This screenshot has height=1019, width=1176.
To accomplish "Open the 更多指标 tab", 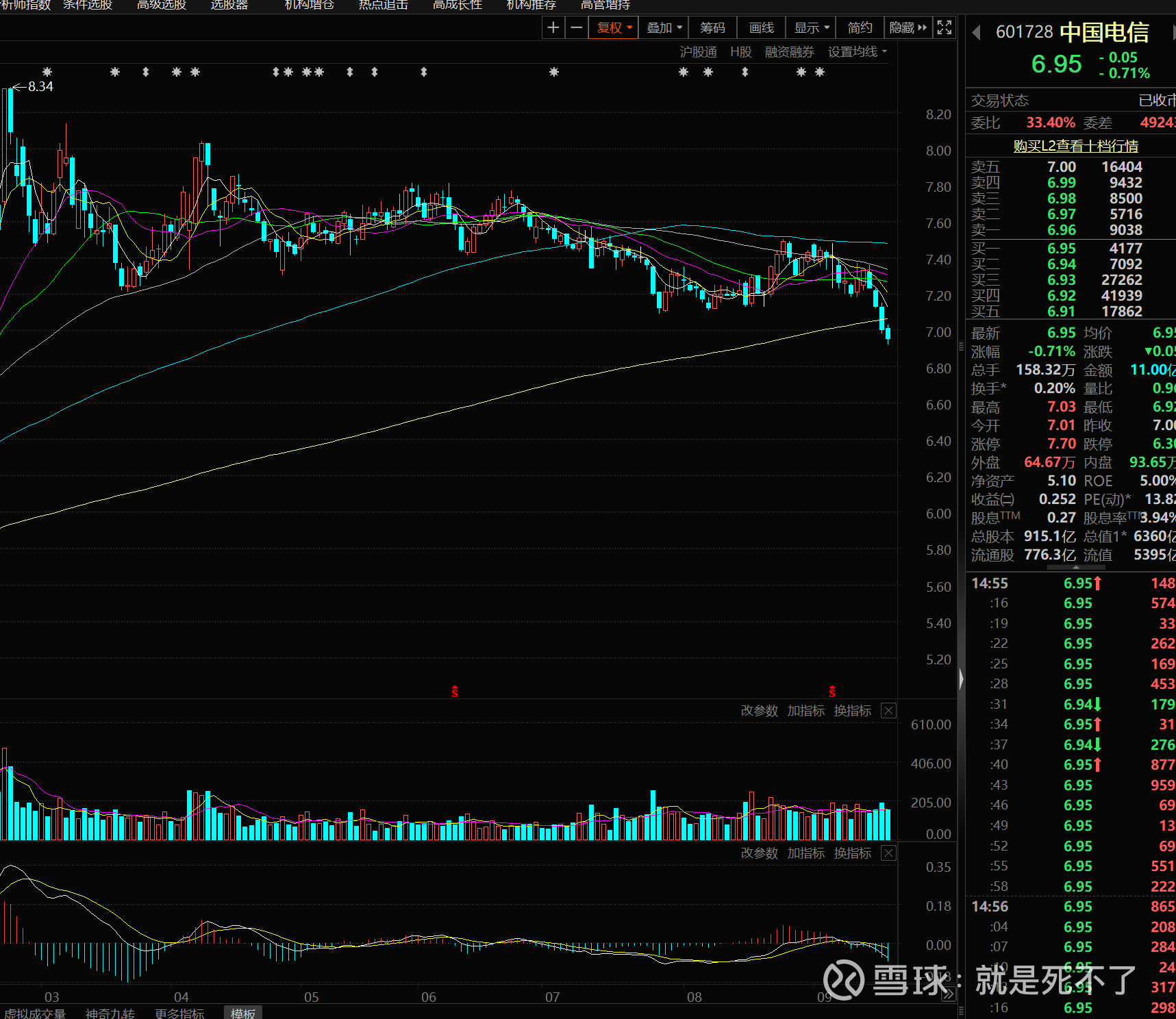I will click(x=179, y=1013).
